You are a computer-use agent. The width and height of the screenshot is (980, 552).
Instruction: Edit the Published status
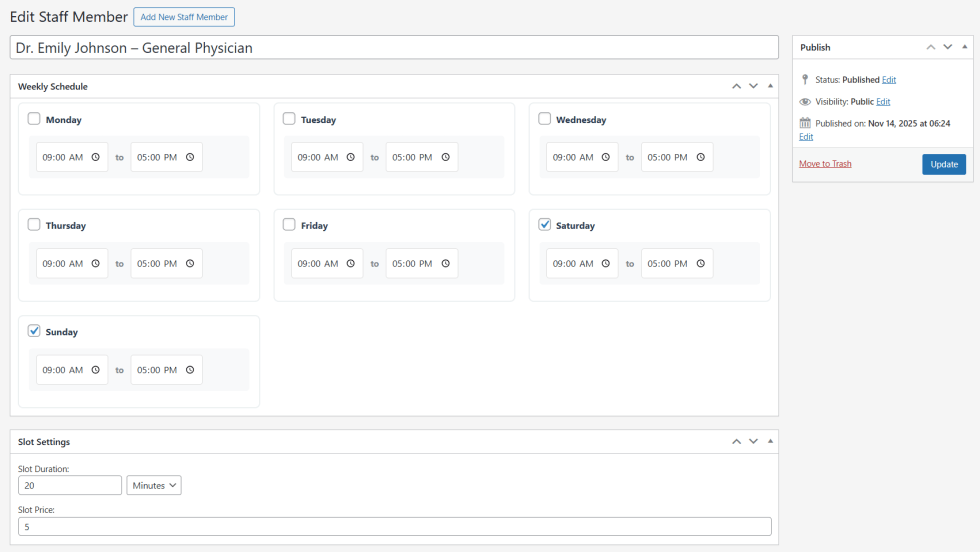[889, 80]
